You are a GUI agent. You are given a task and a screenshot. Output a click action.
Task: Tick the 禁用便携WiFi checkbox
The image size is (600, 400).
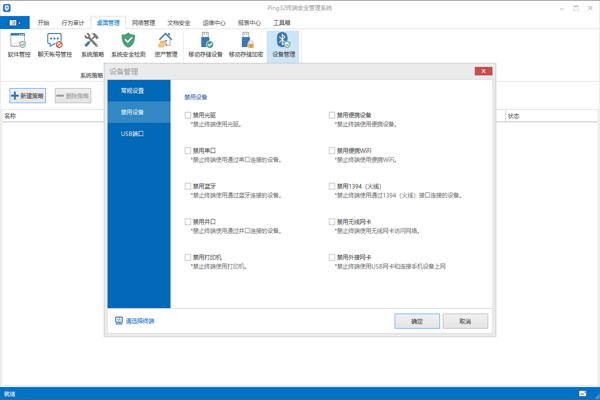[x=332, y=151]
